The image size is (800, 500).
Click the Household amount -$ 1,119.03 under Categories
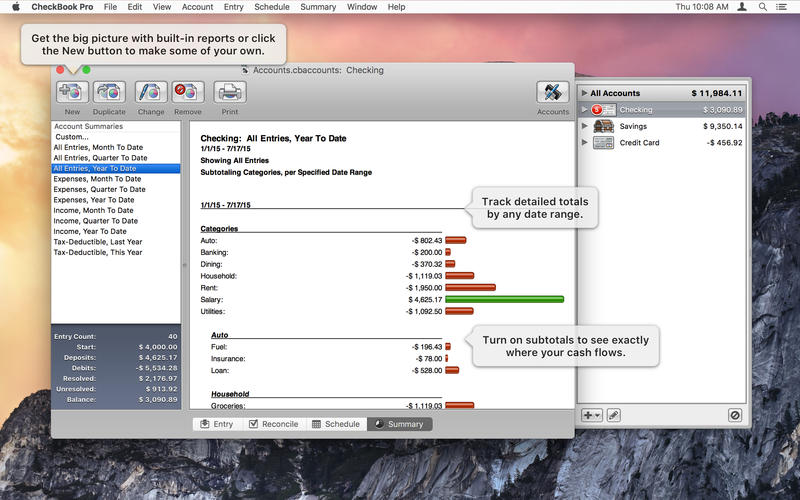coord(424,276)
